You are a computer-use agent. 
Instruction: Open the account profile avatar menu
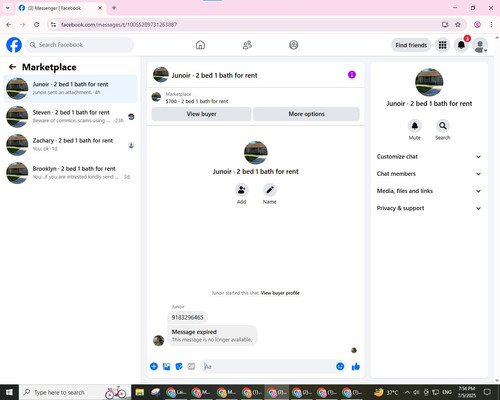480,45
